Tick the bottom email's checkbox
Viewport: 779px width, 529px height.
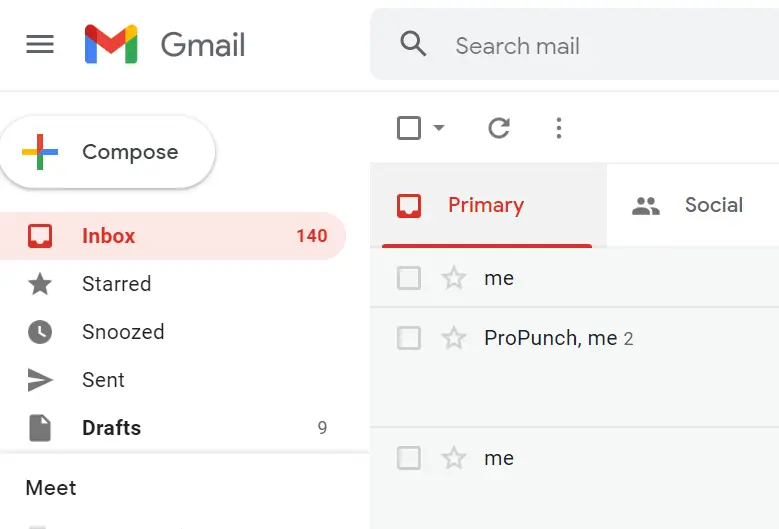(x=409, y=458)
